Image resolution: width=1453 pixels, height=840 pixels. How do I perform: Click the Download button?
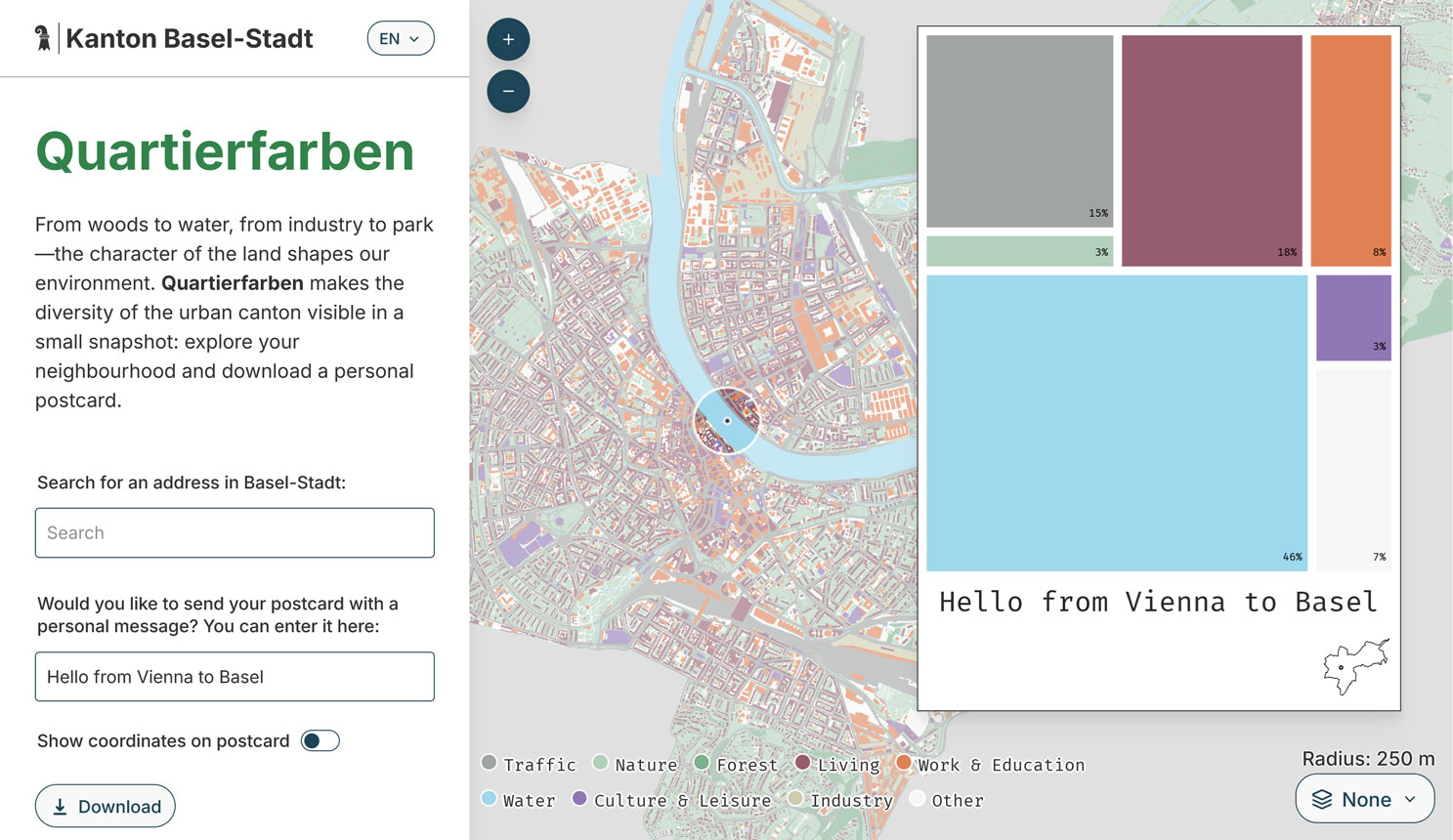(x=106, y=806)
